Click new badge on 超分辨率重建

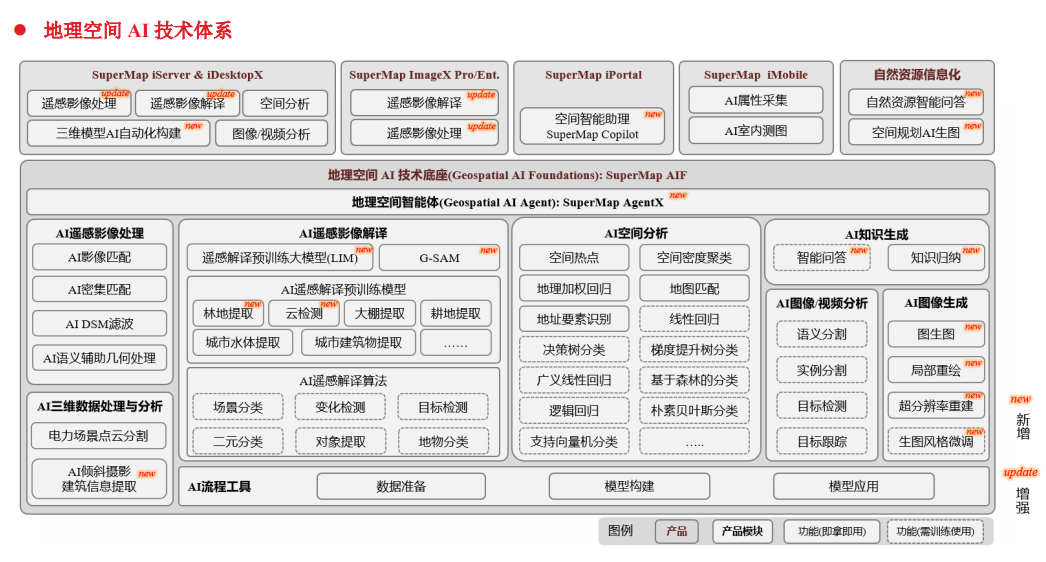pos(973,397)
